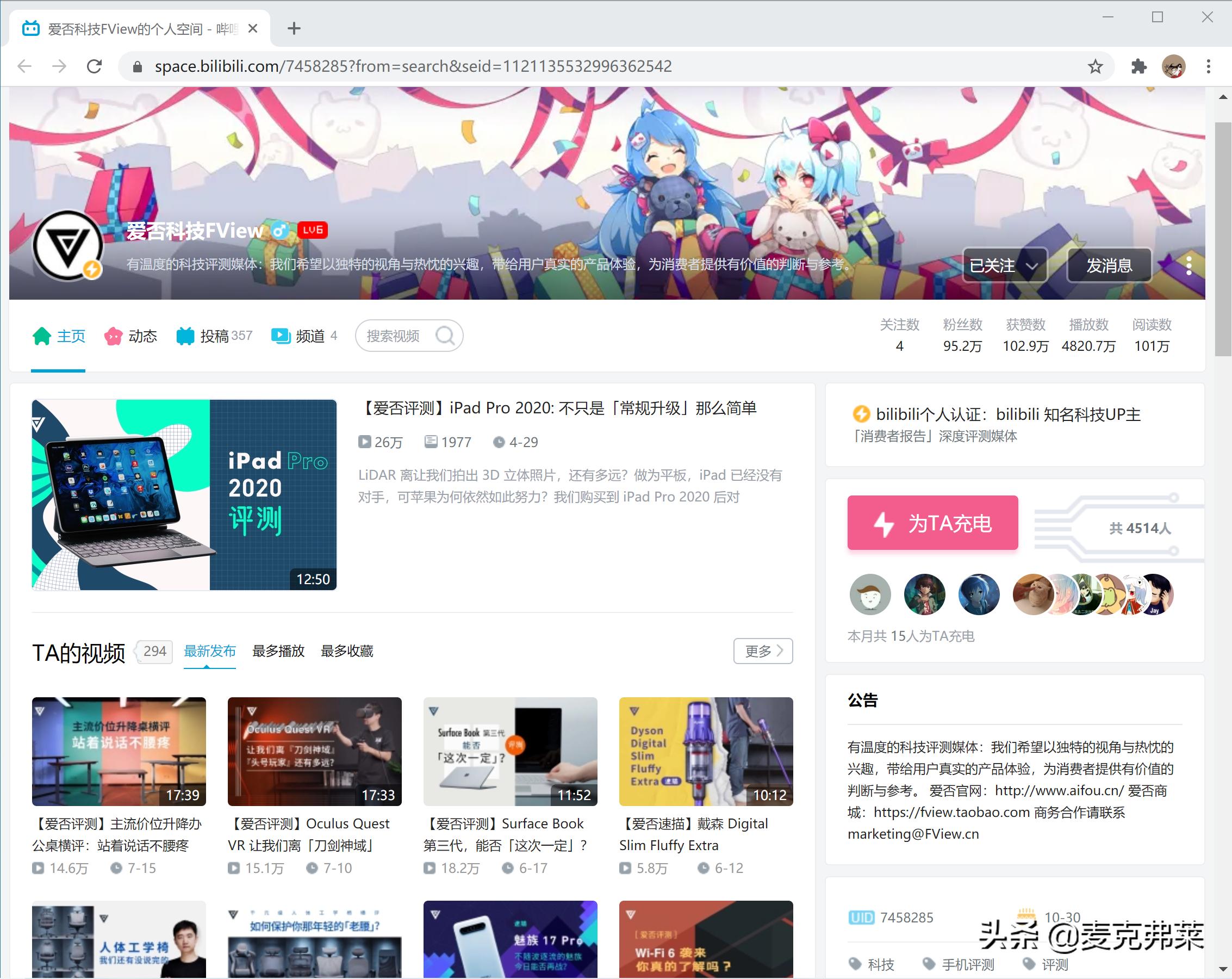Screen dimensions: 1232x979
Task: Click the 频道 channels icon
Action: coord(281,336)
